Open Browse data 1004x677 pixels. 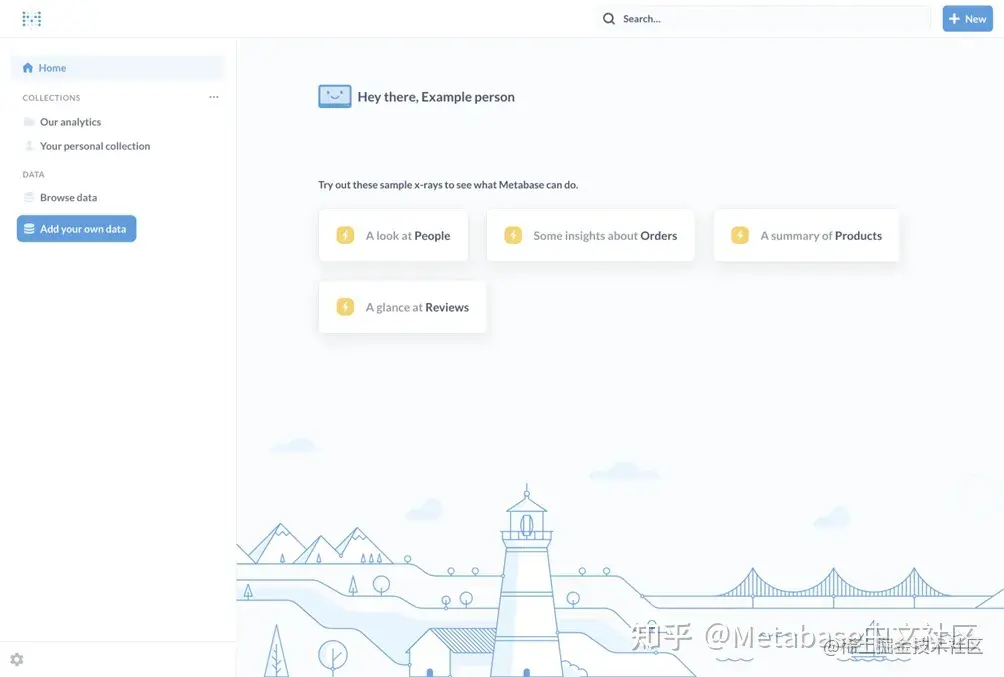coord(69,197)
